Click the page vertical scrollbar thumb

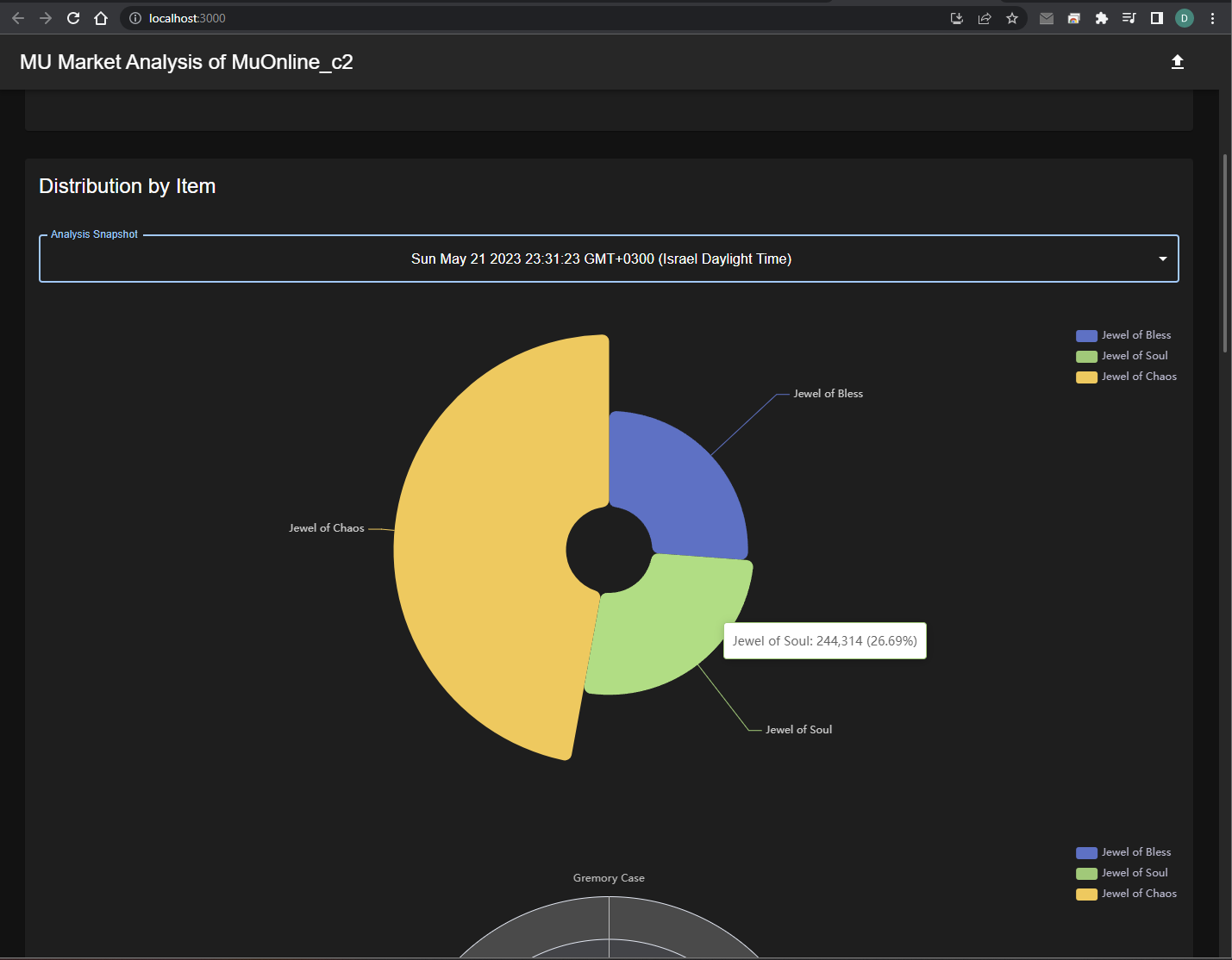pyautogui.click(x=1225, y=253)
